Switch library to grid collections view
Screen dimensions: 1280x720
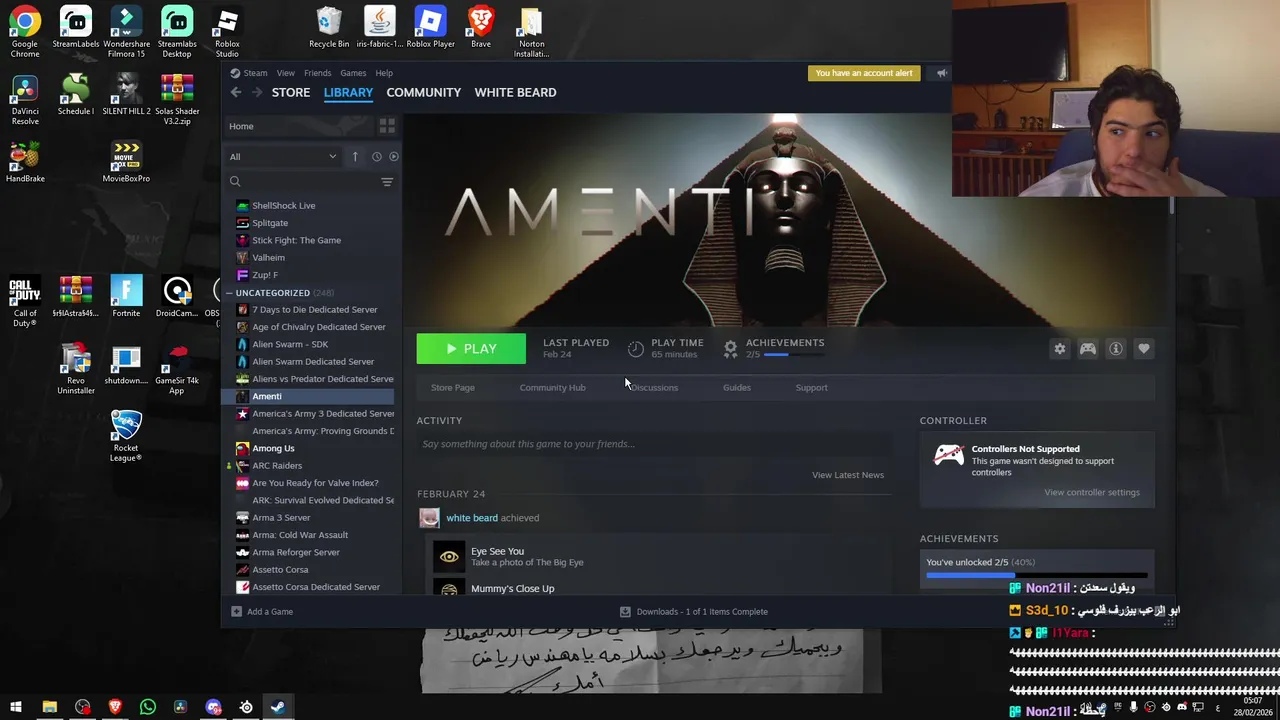[387, 126]
